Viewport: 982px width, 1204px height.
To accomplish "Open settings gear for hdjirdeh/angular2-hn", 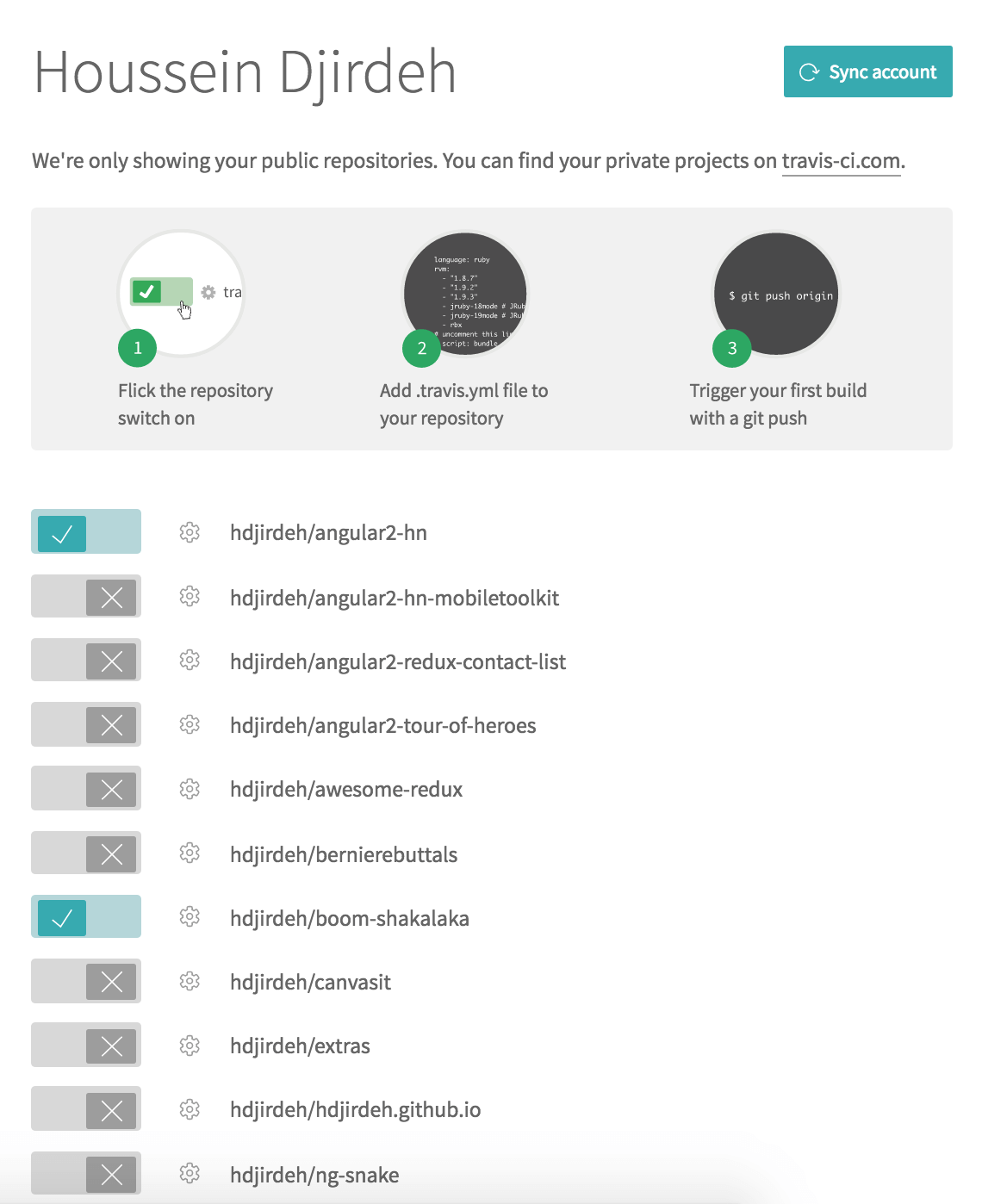I will click(190, 532).
